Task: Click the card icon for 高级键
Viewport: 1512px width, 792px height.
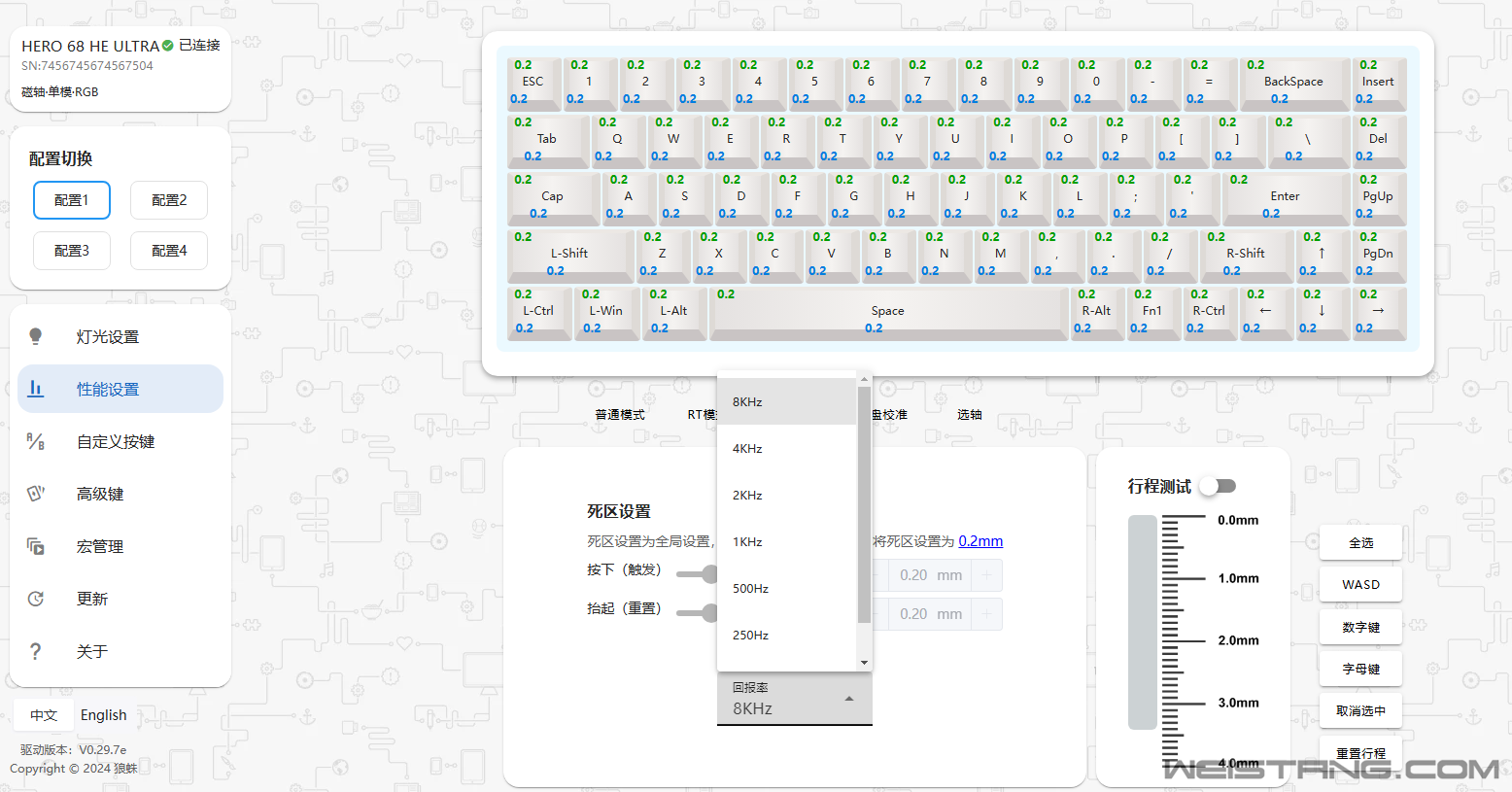Action: pyautogui.click(x=36, y=494)
